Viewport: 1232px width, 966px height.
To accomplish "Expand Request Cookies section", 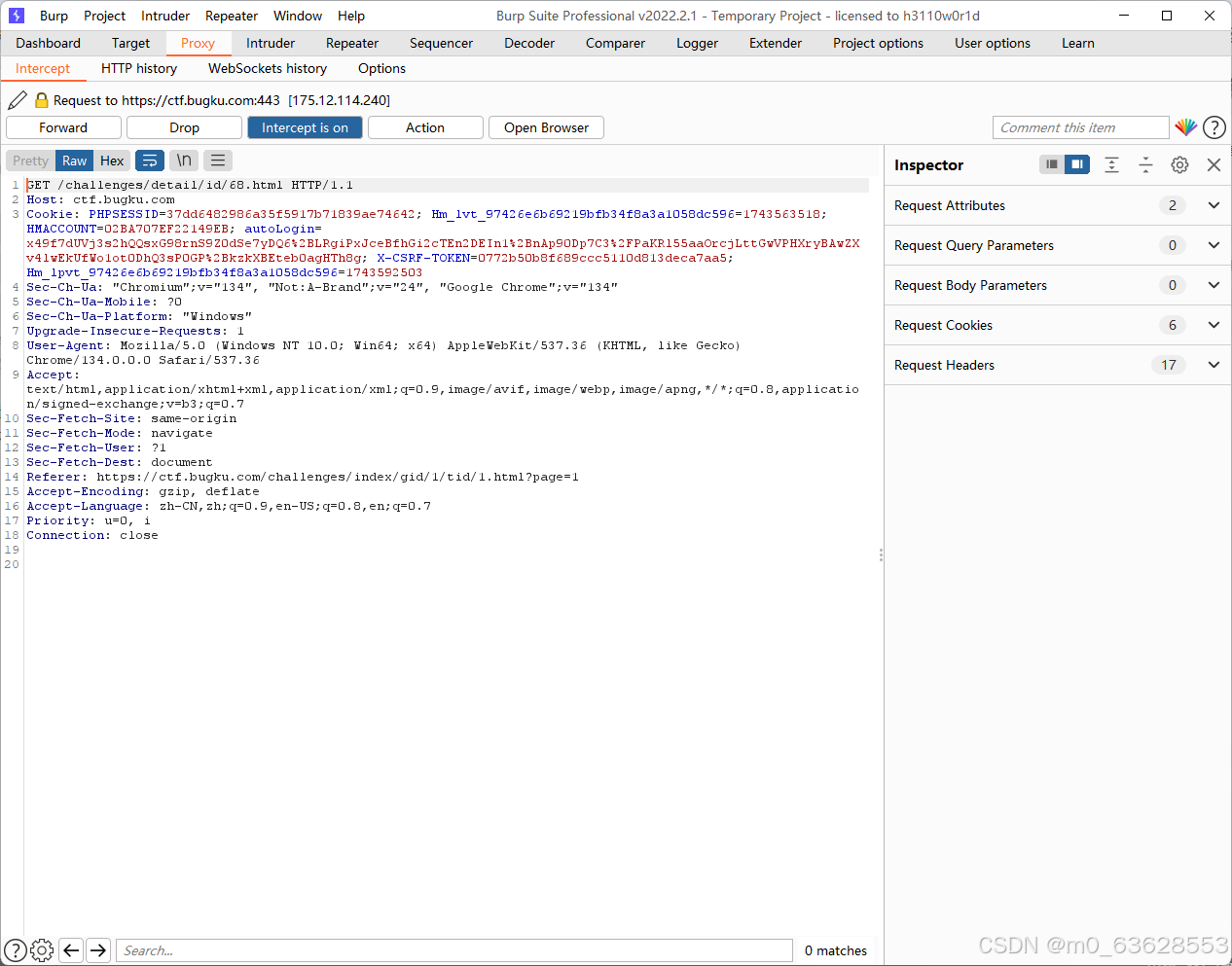I will click(x=1058, y=325).
